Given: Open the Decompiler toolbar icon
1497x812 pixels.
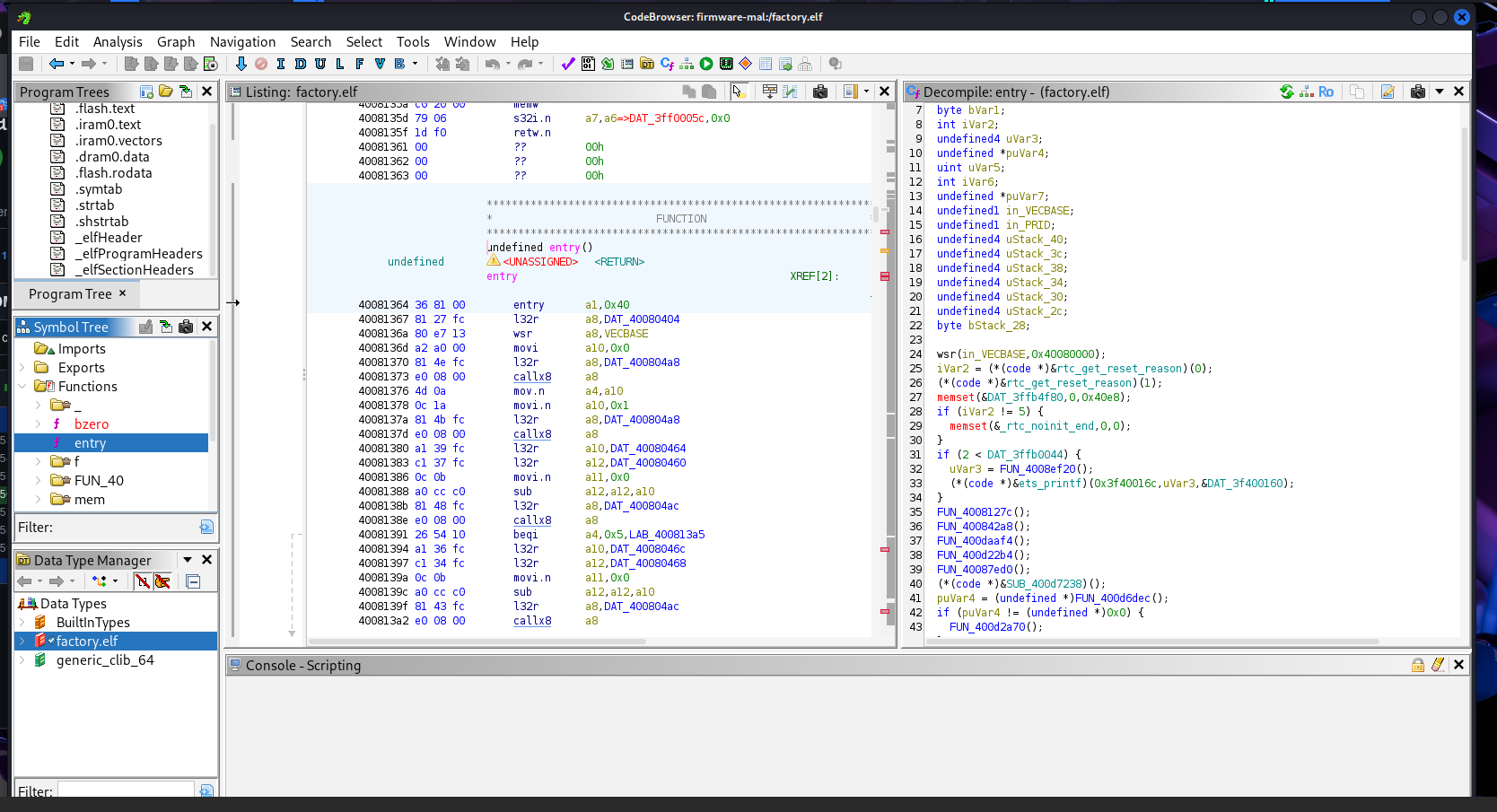Looking at the screenshot, I should pyautogui.click(x=667, y=64).
